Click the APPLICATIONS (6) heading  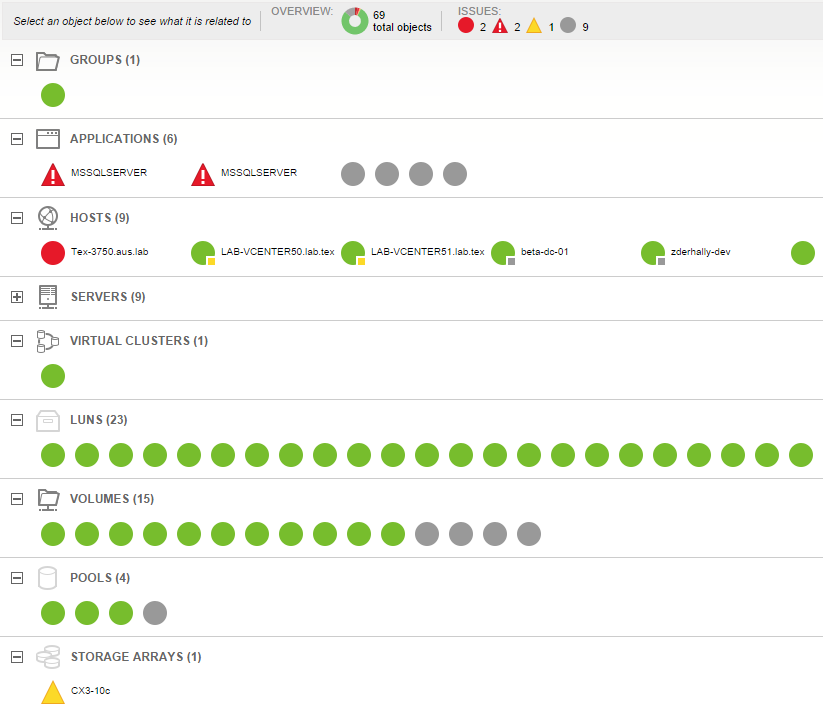click(x=124, y=139)
